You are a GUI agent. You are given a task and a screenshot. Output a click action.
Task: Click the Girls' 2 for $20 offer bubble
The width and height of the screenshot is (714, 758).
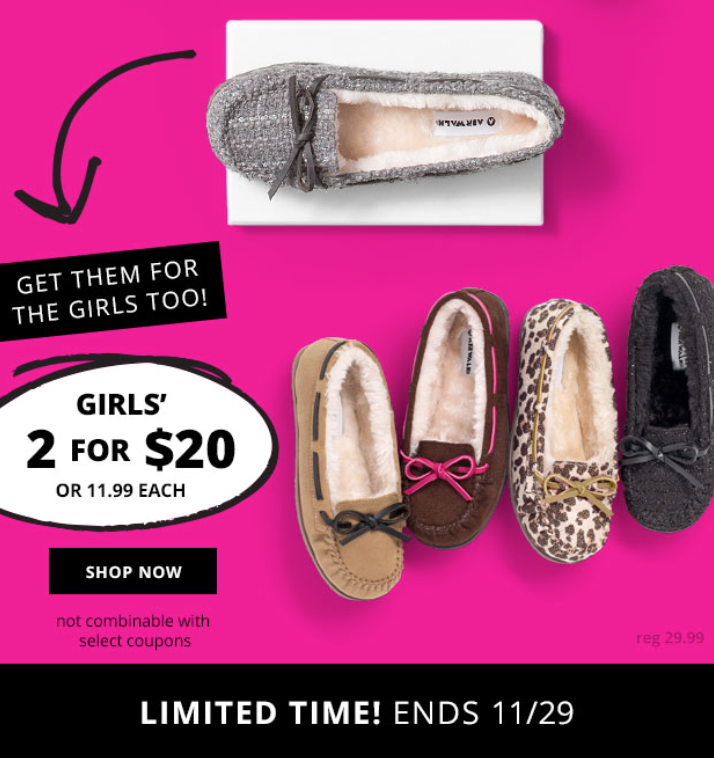[x=131, y=442]
